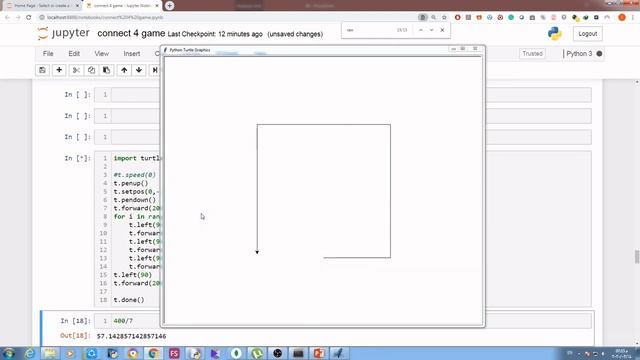This screenshot has width=640, height=360.
Task: Open the Visual Studio taskbar icon
Action: coord(216,353)
